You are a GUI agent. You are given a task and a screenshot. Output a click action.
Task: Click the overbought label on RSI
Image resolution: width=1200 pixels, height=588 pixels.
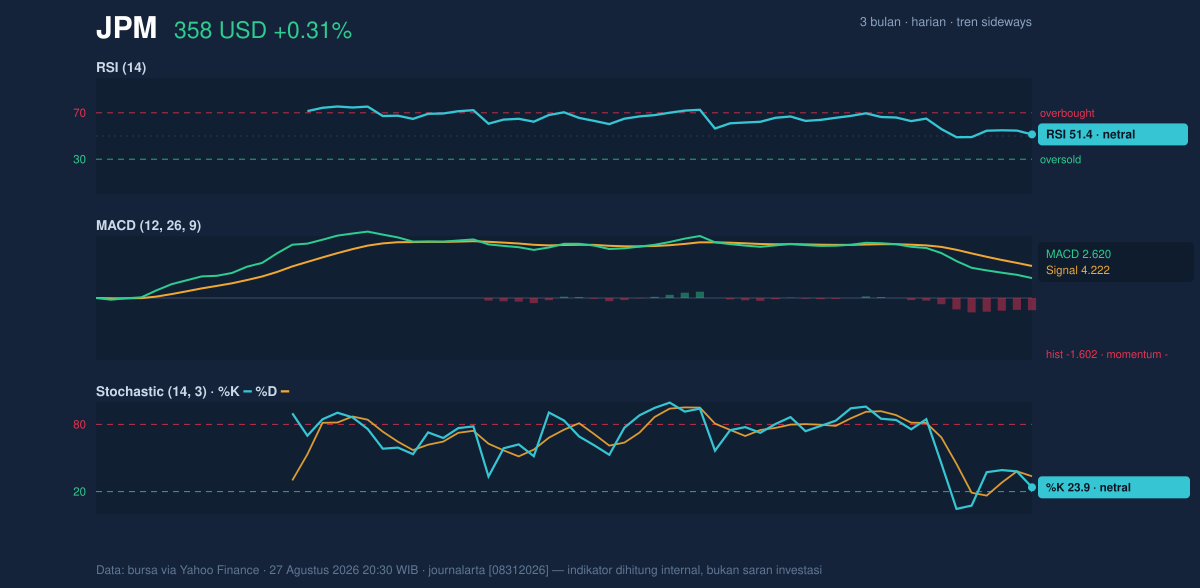pyautogui.click(x=1067, y=114)
